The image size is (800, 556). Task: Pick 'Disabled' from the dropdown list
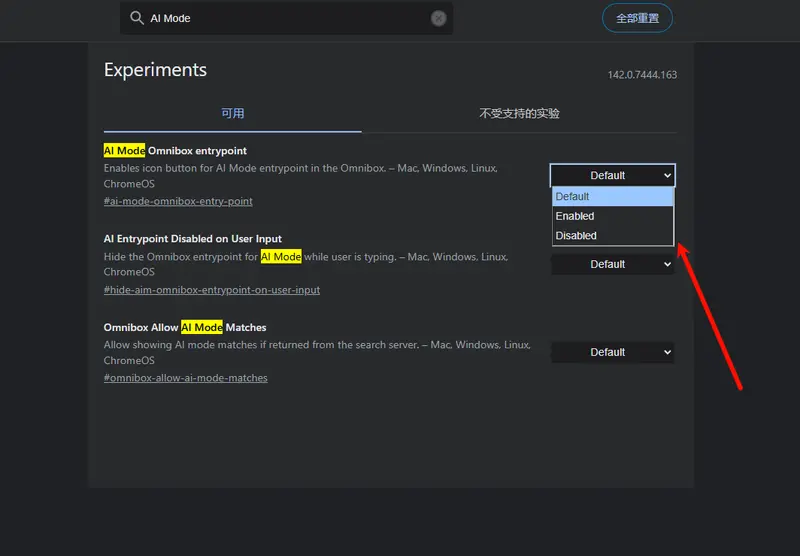pyautogui.click(x=612, y=236)
